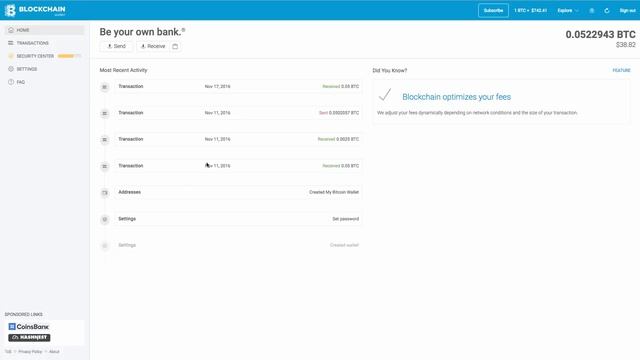Open the Received 0.0023 BTC transaction
This screenshot has width=640, height=360.
pos(238,139)
